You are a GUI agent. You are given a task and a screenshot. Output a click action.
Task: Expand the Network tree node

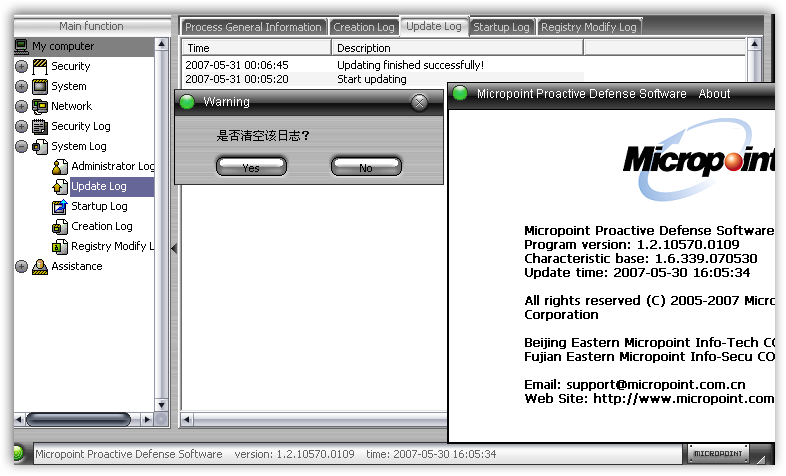tap(21, 106)
